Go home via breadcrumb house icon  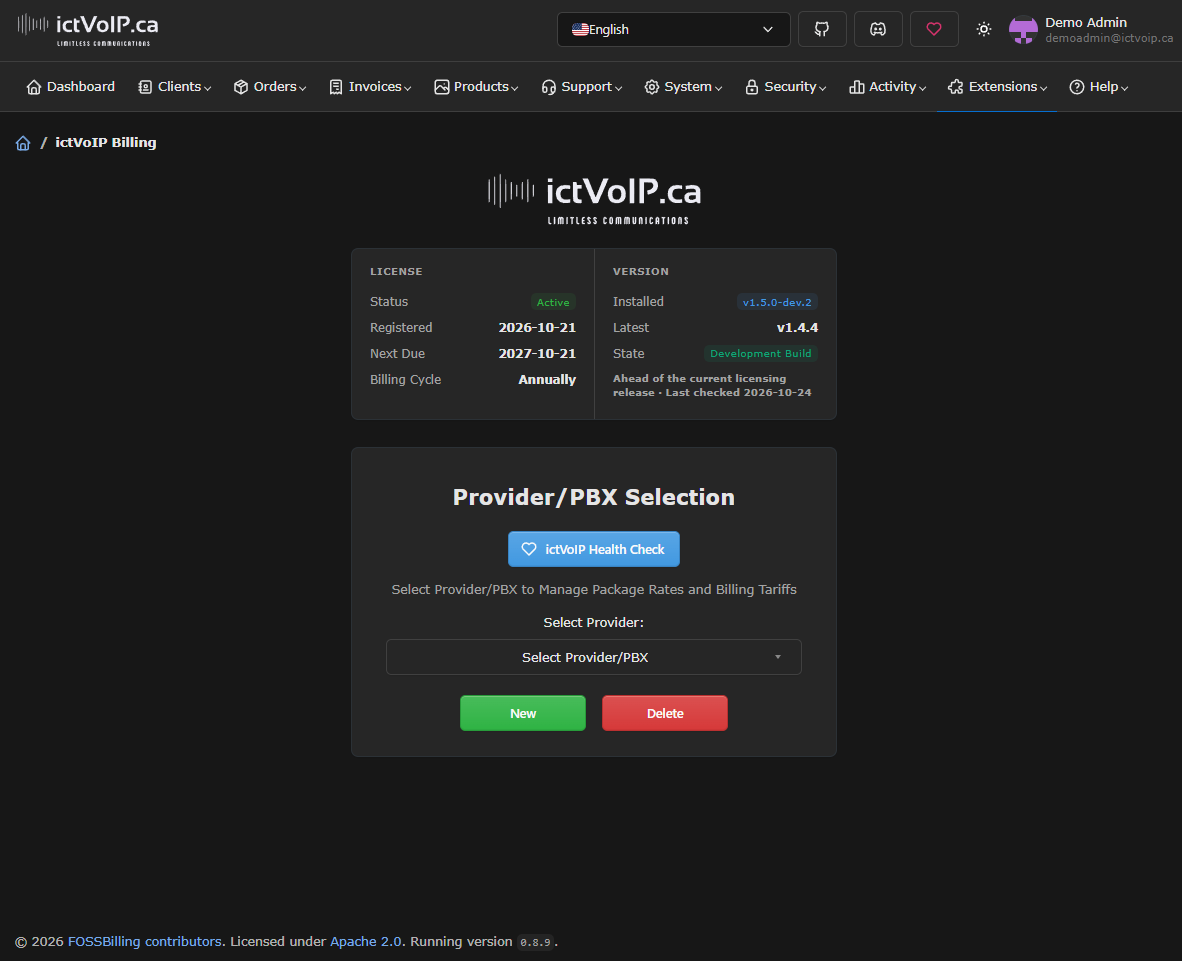(x=23, y=143)
